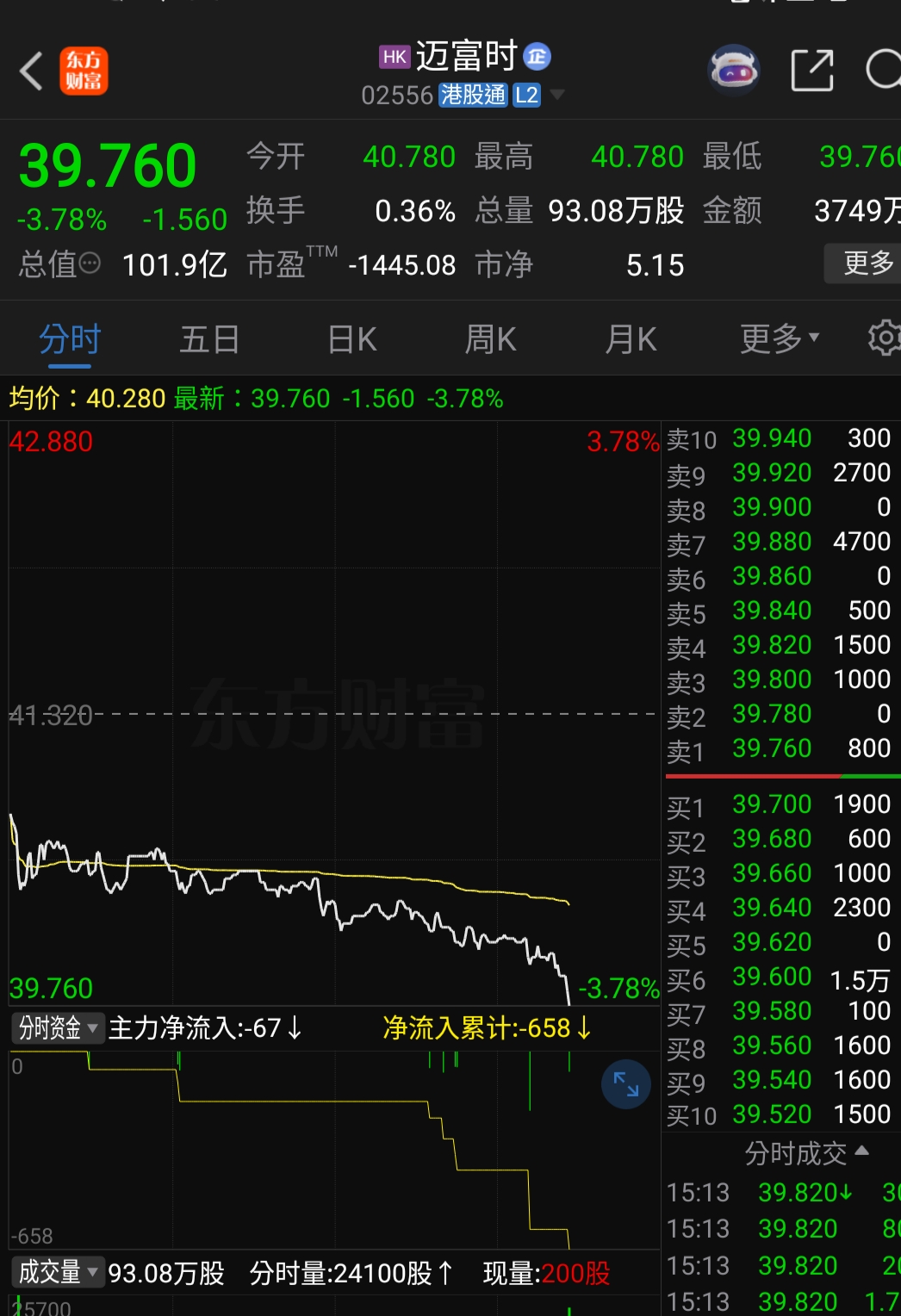Select the 卖3 row at 39.800
The image size is (901, 1316).
[x=781, y=680]
